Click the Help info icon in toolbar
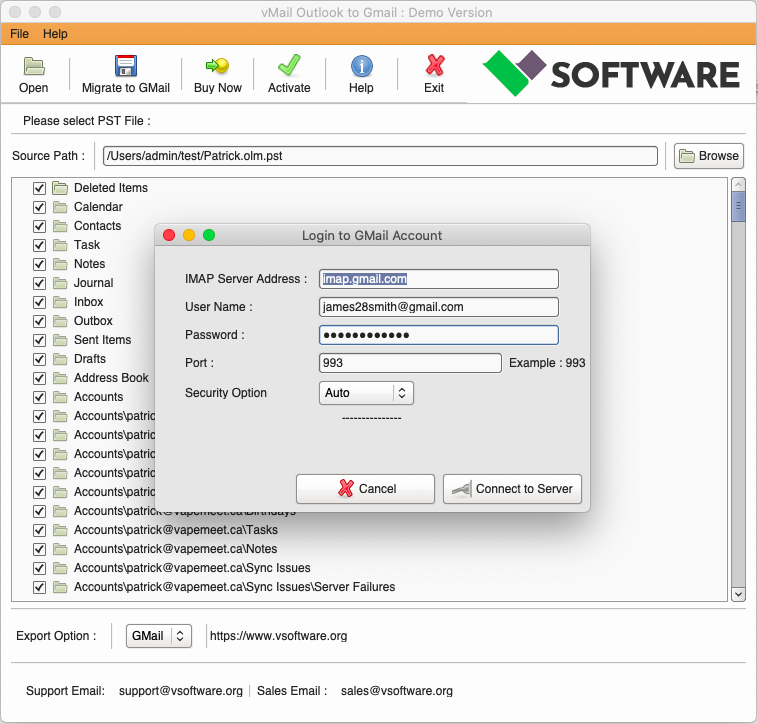Image resolution: width=758 pixels, height=724 pixels. [362, 66]
